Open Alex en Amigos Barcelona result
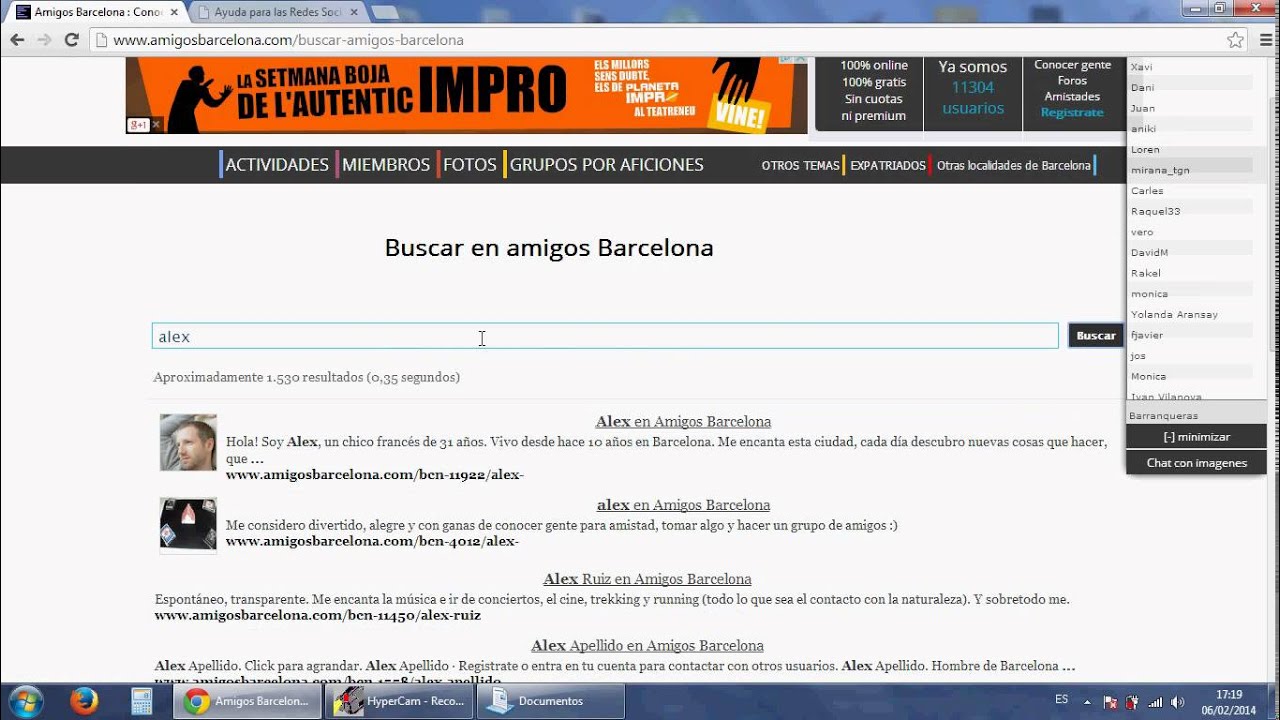The image size is (1280, 720). 683,422
